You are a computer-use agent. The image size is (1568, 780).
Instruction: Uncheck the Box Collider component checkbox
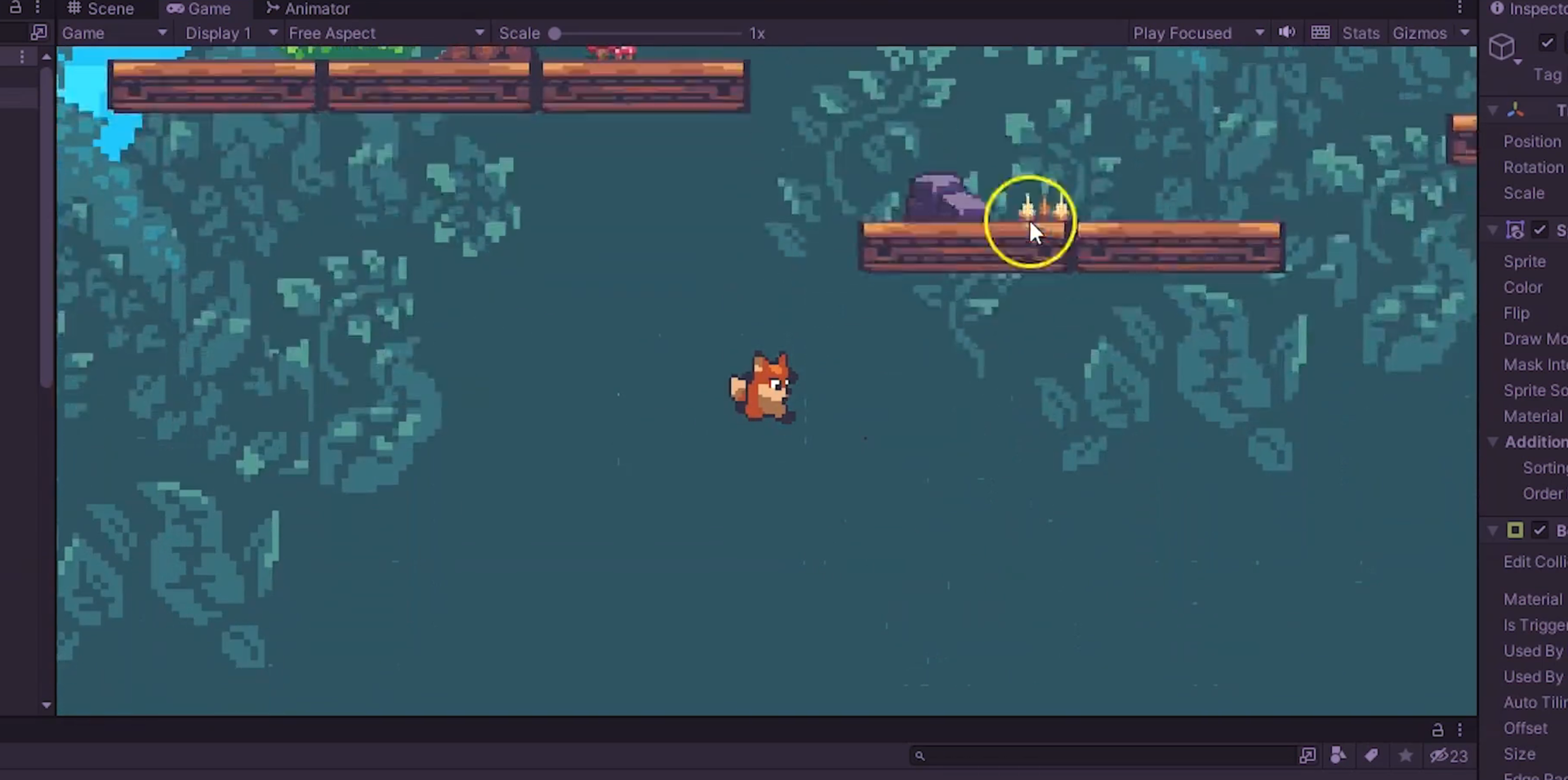[x=1539, y=530]
